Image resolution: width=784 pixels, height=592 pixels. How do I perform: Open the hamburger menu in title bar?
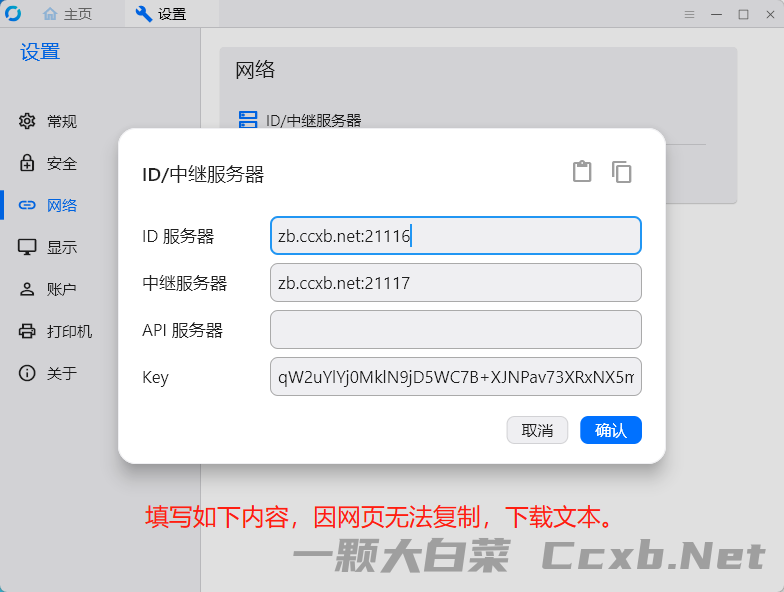click(690, 14)
